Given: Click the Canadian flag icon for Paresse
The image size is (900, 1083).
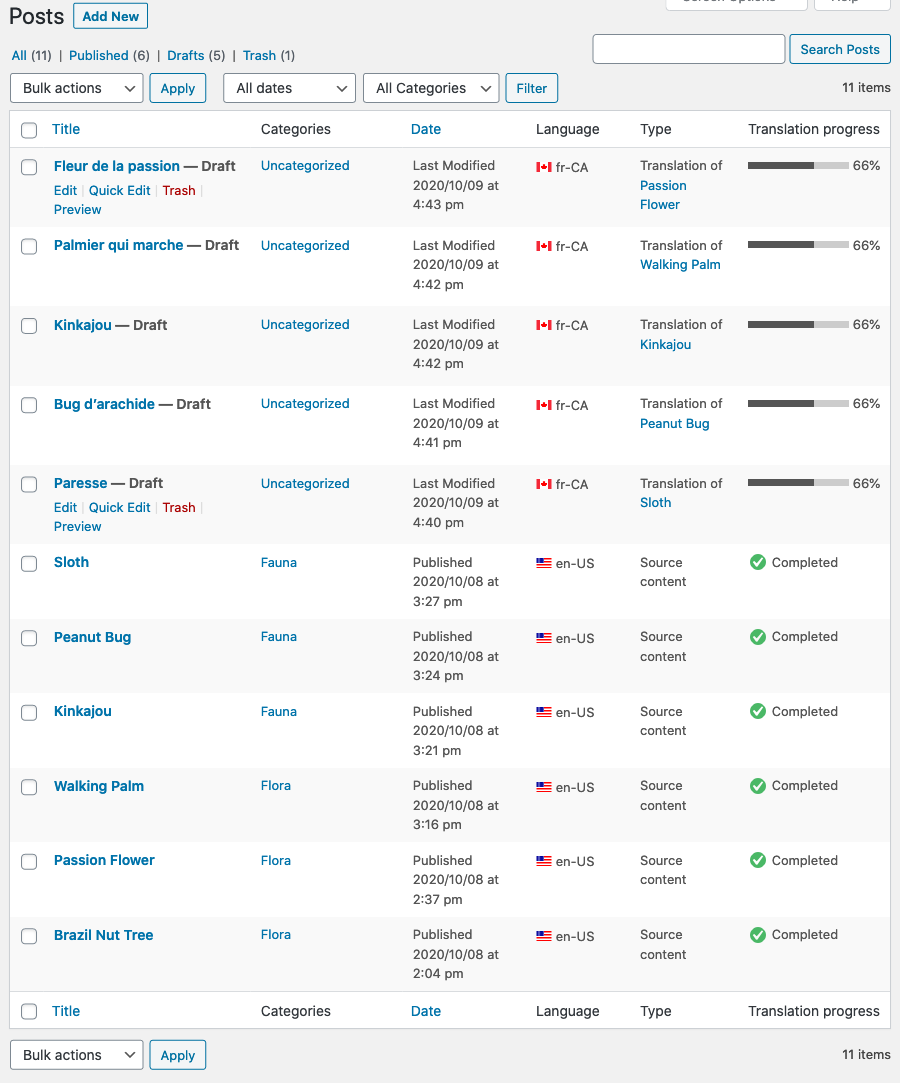Looking at the screenshot, I should tap(544, 484).
